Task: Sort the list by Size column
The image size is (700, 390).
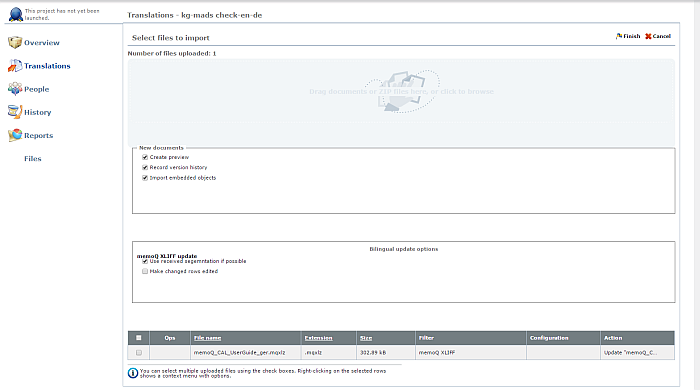Action: tap(366, 338)
